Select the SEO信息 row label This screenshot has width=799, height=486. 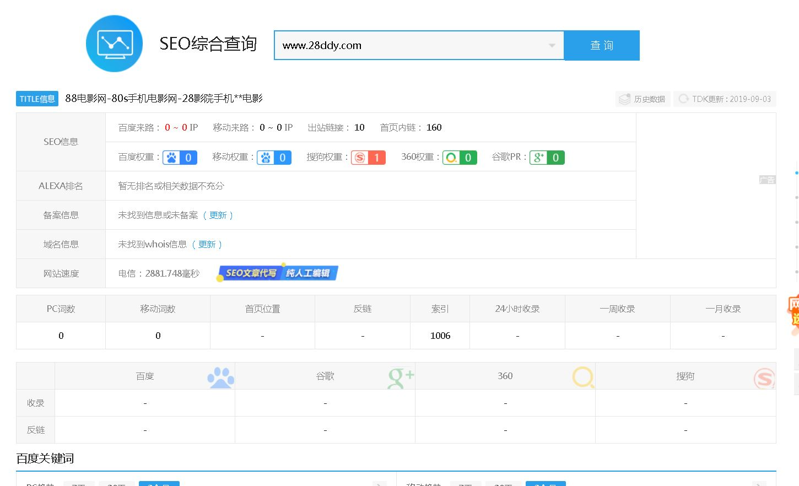61,142
